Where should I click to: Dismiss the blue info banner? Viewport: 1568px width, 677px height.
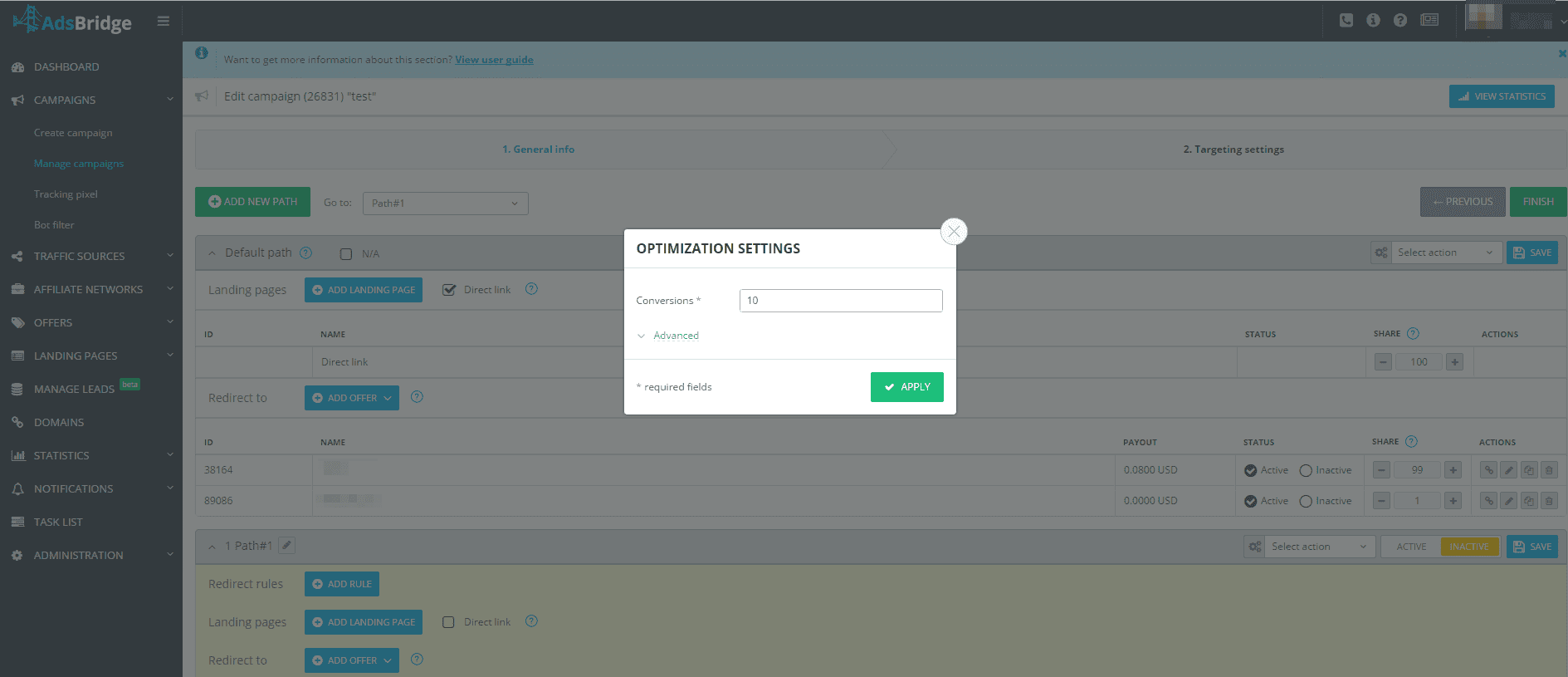point(1562,53)
